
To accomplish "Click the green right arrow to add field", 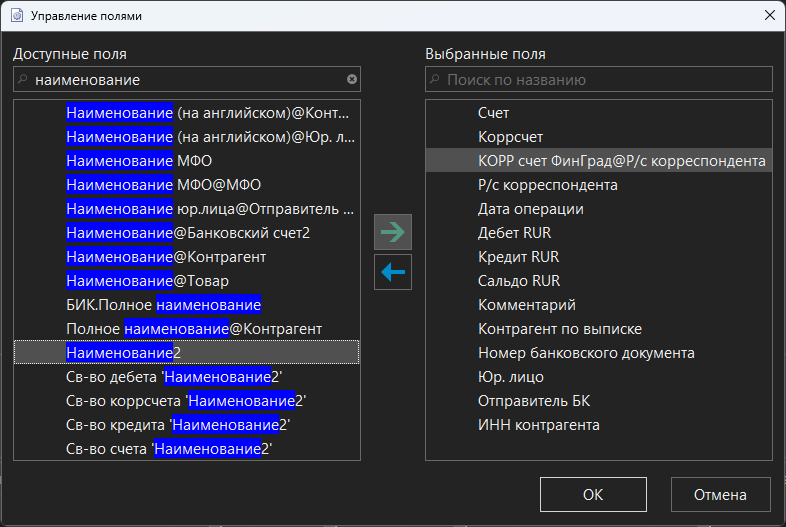I will pos(393,232).
